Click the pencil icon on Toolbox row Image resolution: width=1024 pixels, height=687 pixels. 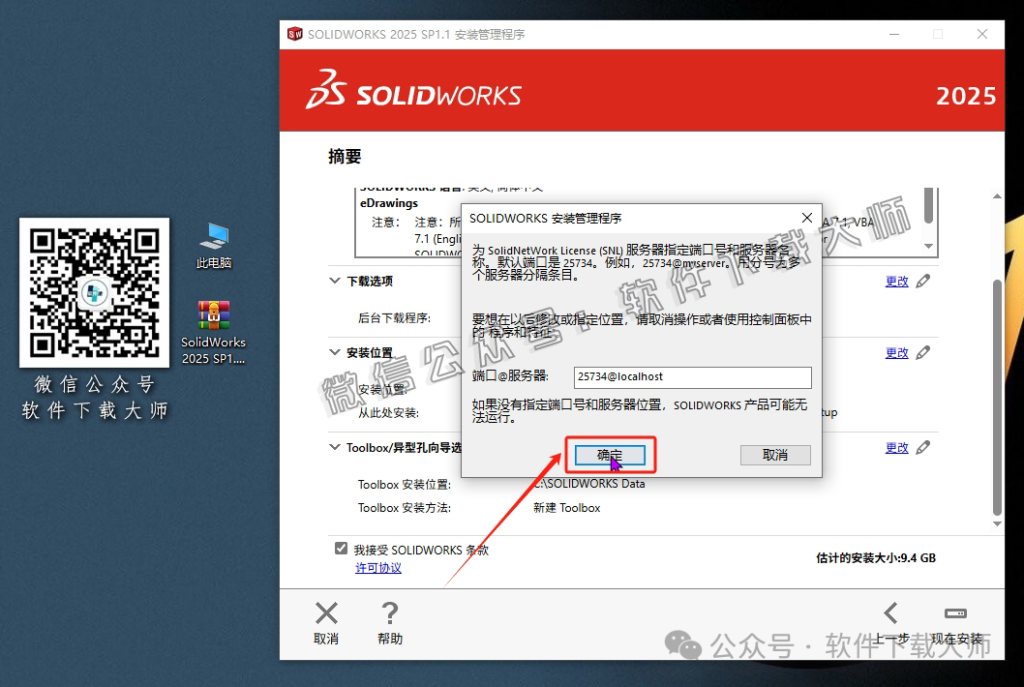pyautogui.click(x=925, y=447)
